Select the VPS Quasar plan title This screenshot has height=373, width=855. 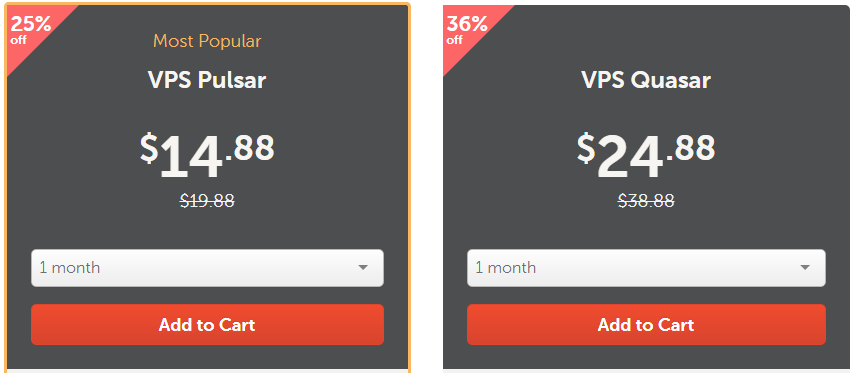[646, 80]
